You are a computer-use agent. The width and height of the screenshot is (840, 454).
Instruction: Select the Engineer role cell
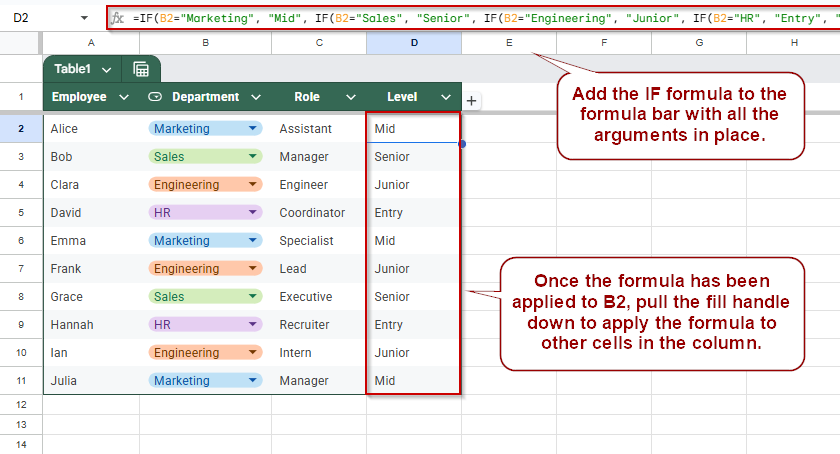pos(319,184)
